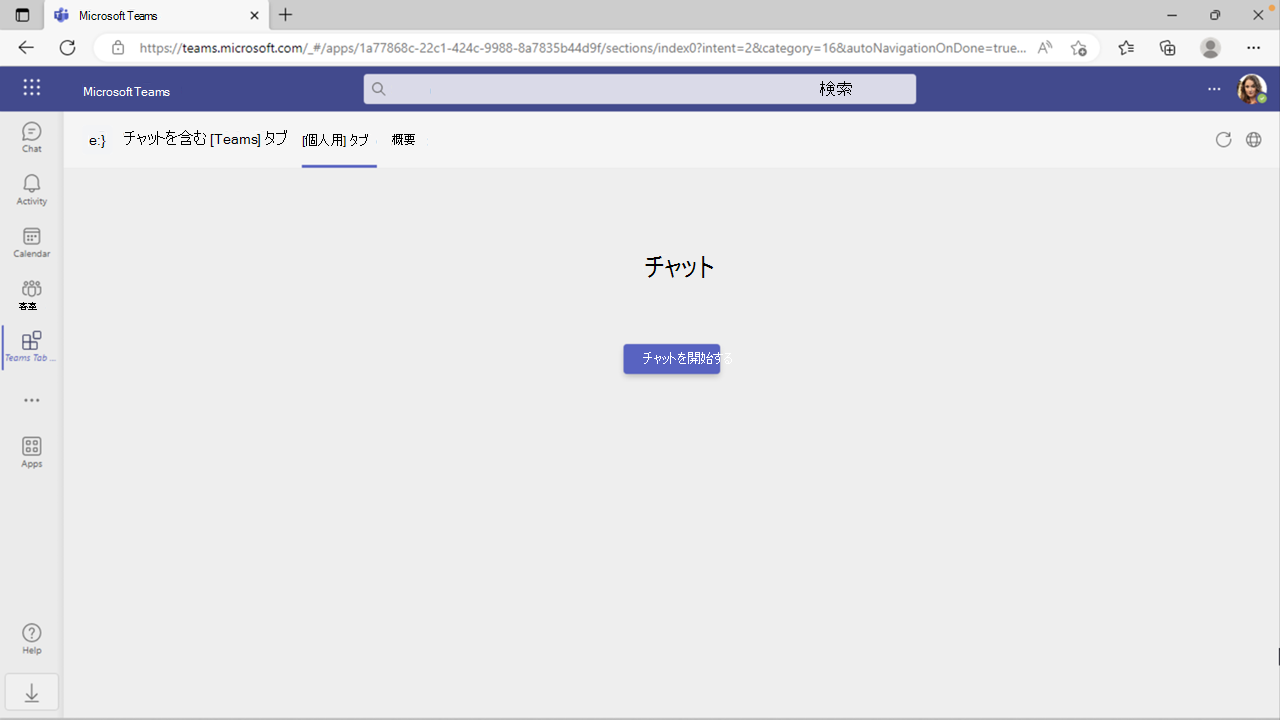Open browser profile icon
The image size is (1280, 720).
(1210, 48)
